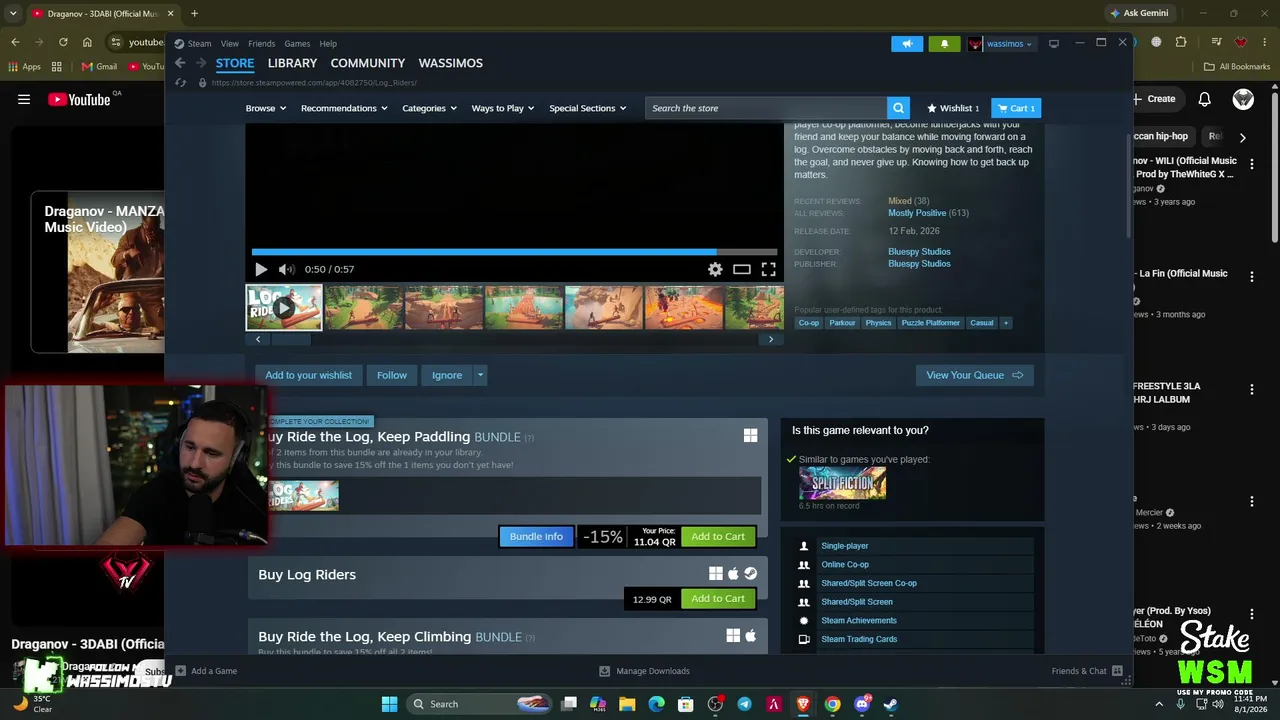Click the Ignore button
The width and height of the screenshot is (1280, 720).
pyautogui.click(x=447, y=375)
